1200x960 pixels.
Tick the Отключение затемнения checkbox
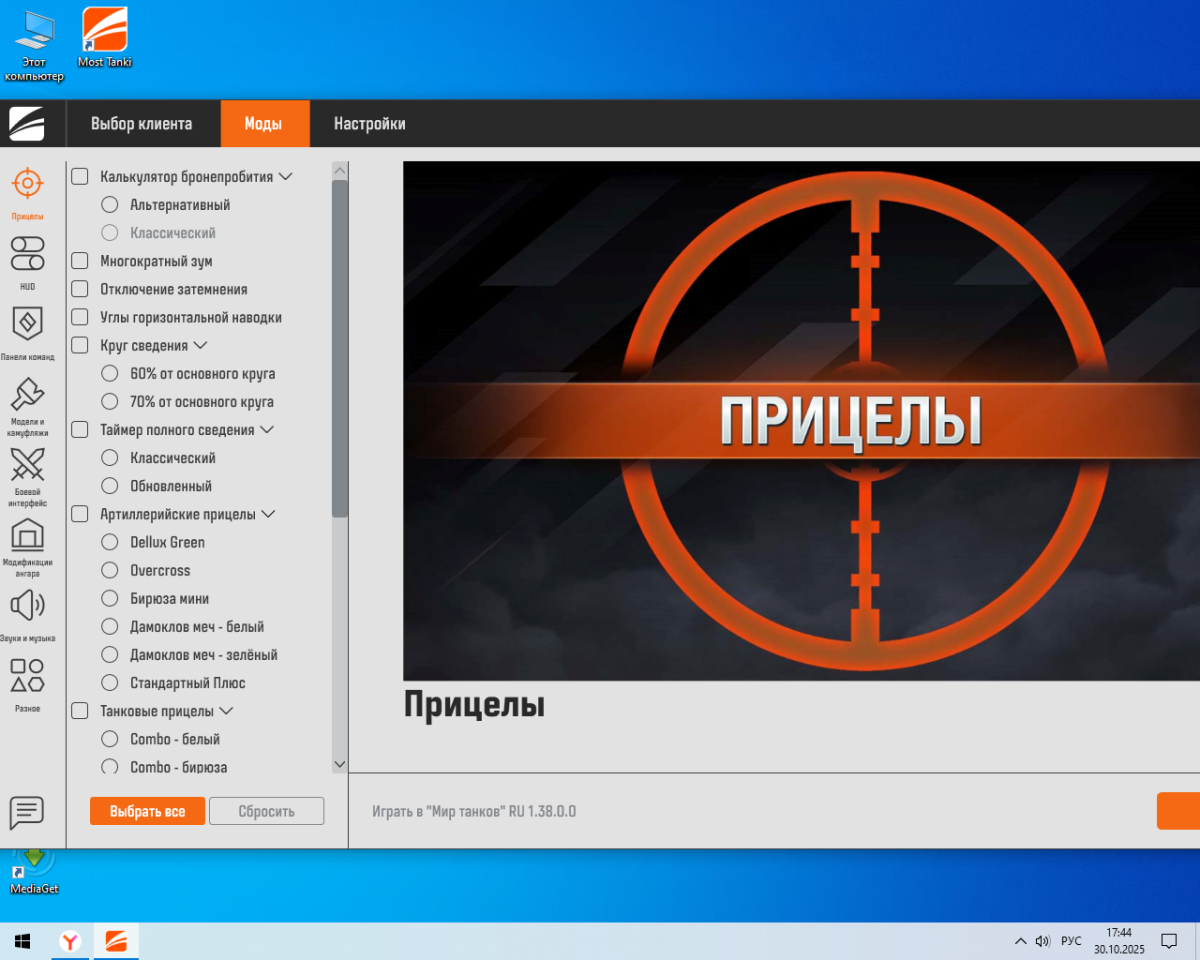click(80, 289)
